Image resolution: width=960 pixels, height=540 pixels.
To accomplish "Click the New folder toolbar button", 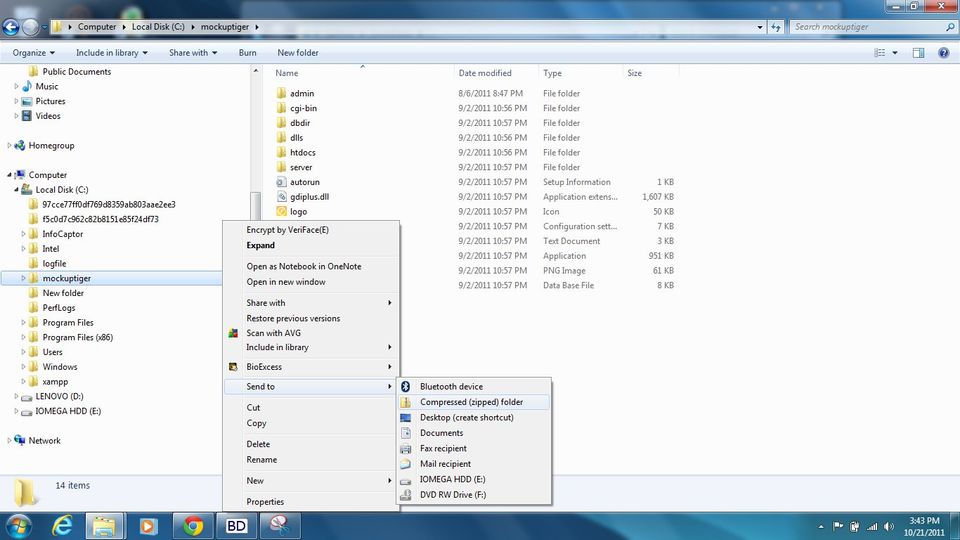I will [x=298, y=53].
